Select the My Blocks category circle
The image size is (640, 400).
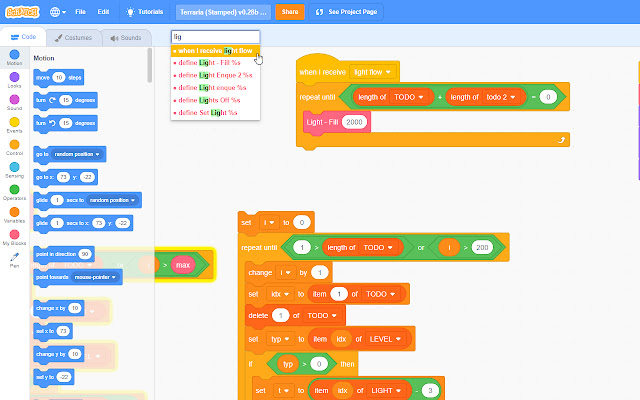click(14, 234)
